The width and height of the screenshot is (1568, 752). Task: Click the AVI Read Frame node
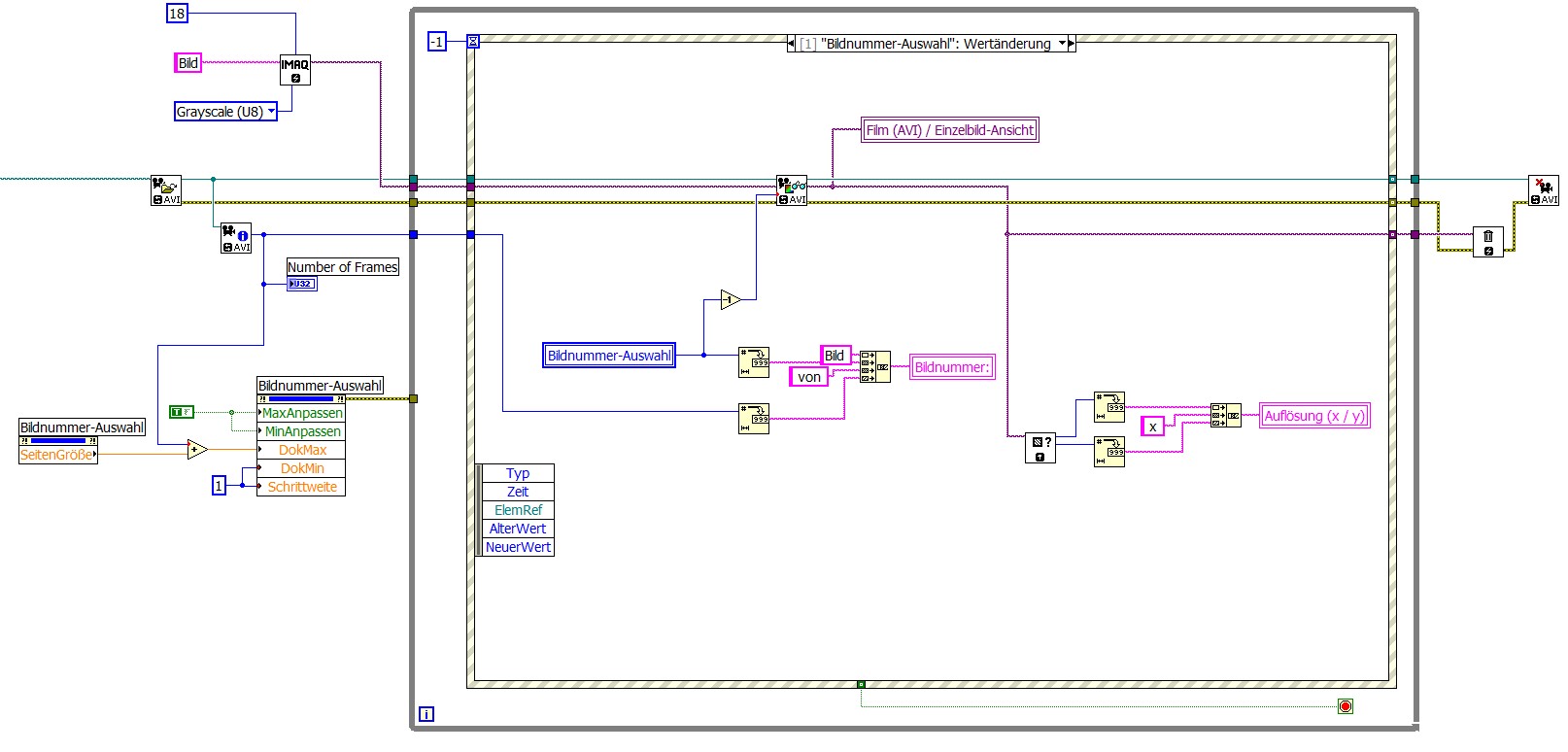pyautogui.click(x=792, y=190)
